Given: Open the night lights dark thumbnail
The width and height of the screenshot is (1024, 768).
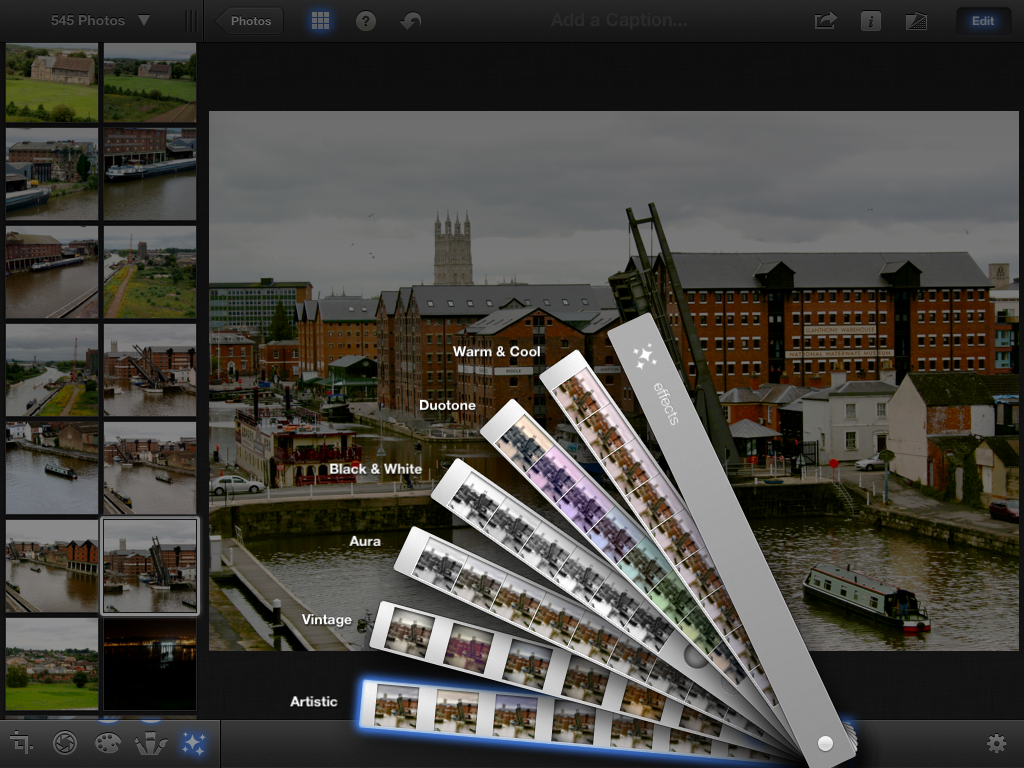Looking at the screenshot, I should point(150,664).
